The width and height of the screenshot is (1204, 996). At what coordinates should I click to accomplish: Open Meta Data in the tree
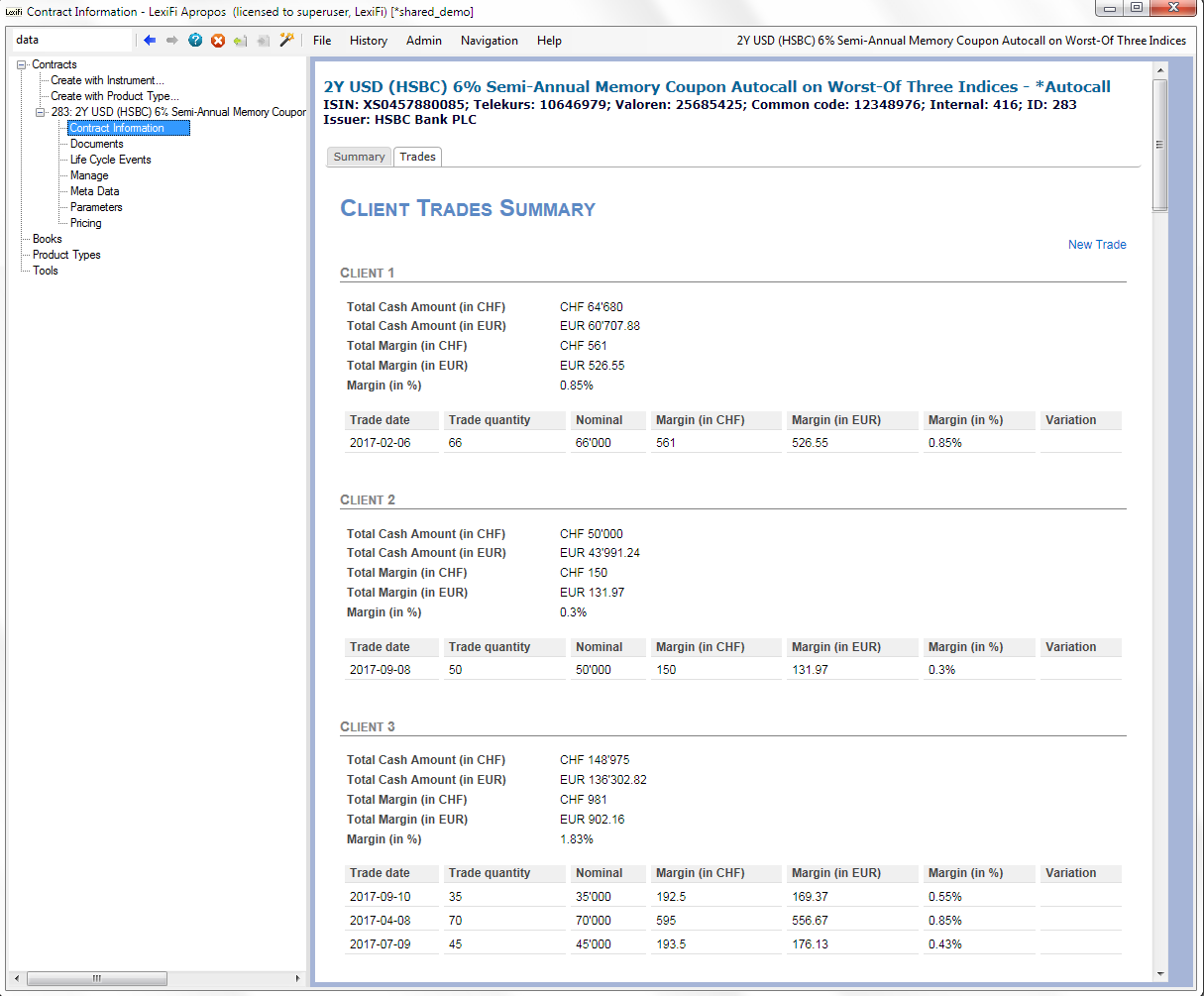(95, 191)
